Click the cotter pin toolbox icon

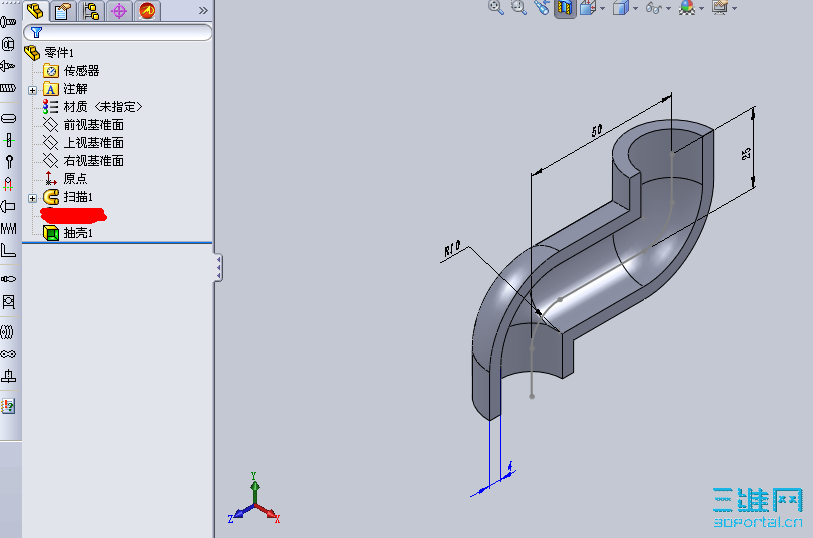[x=9, y=162]
